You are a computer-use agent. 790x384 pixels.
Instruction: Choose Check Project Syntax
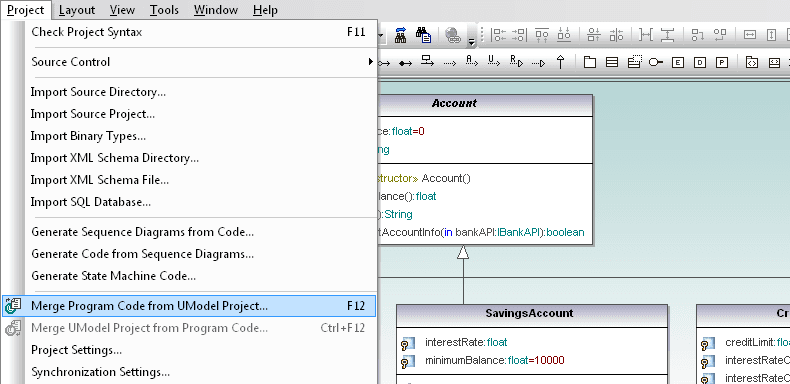(189, 32)
